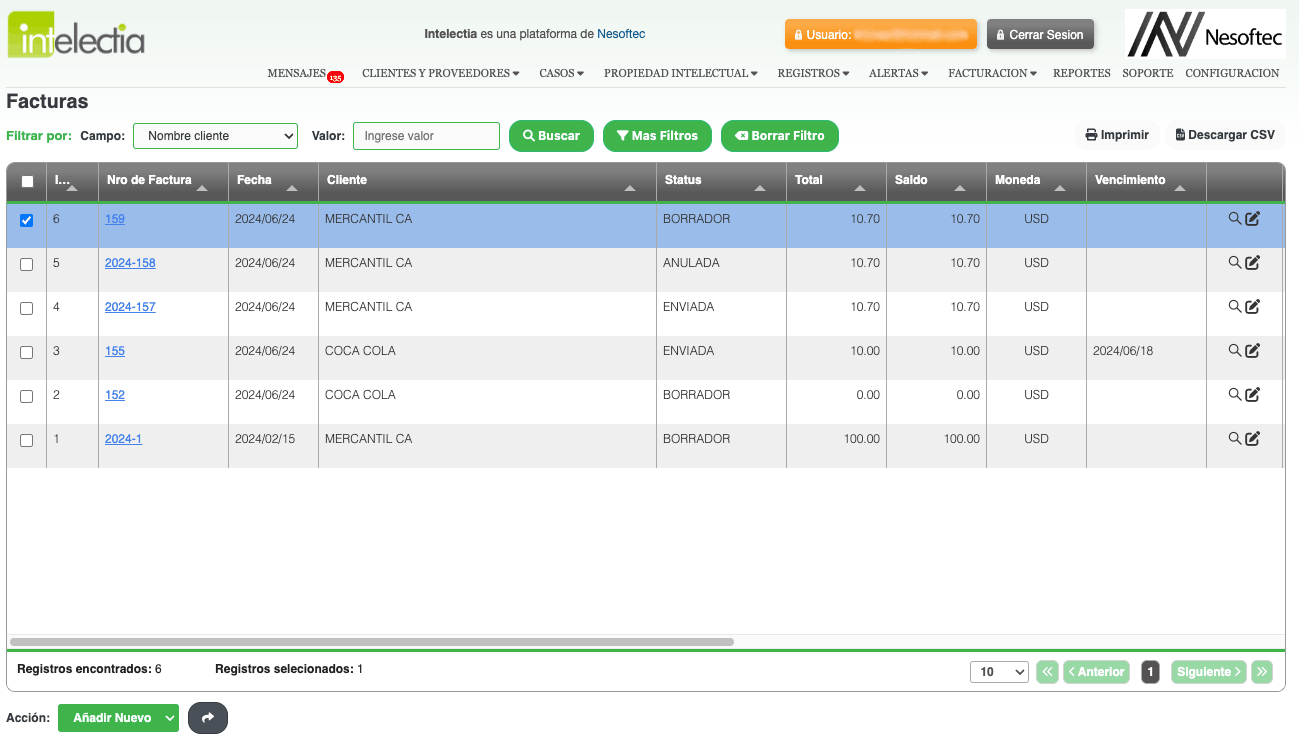The height and width of the screenshot is (748, 1299).
Task: Click the magnifier icon for invoice 159
Action: click(x=1234, y=219)
